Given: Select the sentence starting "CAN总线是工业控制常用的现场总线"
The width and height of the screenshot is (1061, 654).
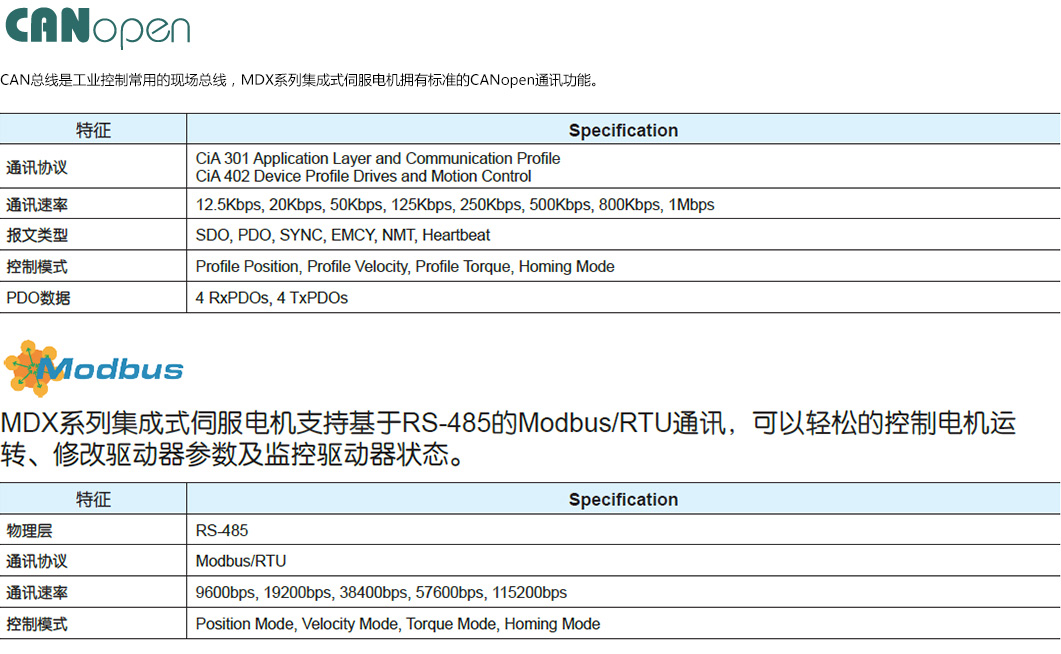Looking at the screenshot, I should 300,80.
